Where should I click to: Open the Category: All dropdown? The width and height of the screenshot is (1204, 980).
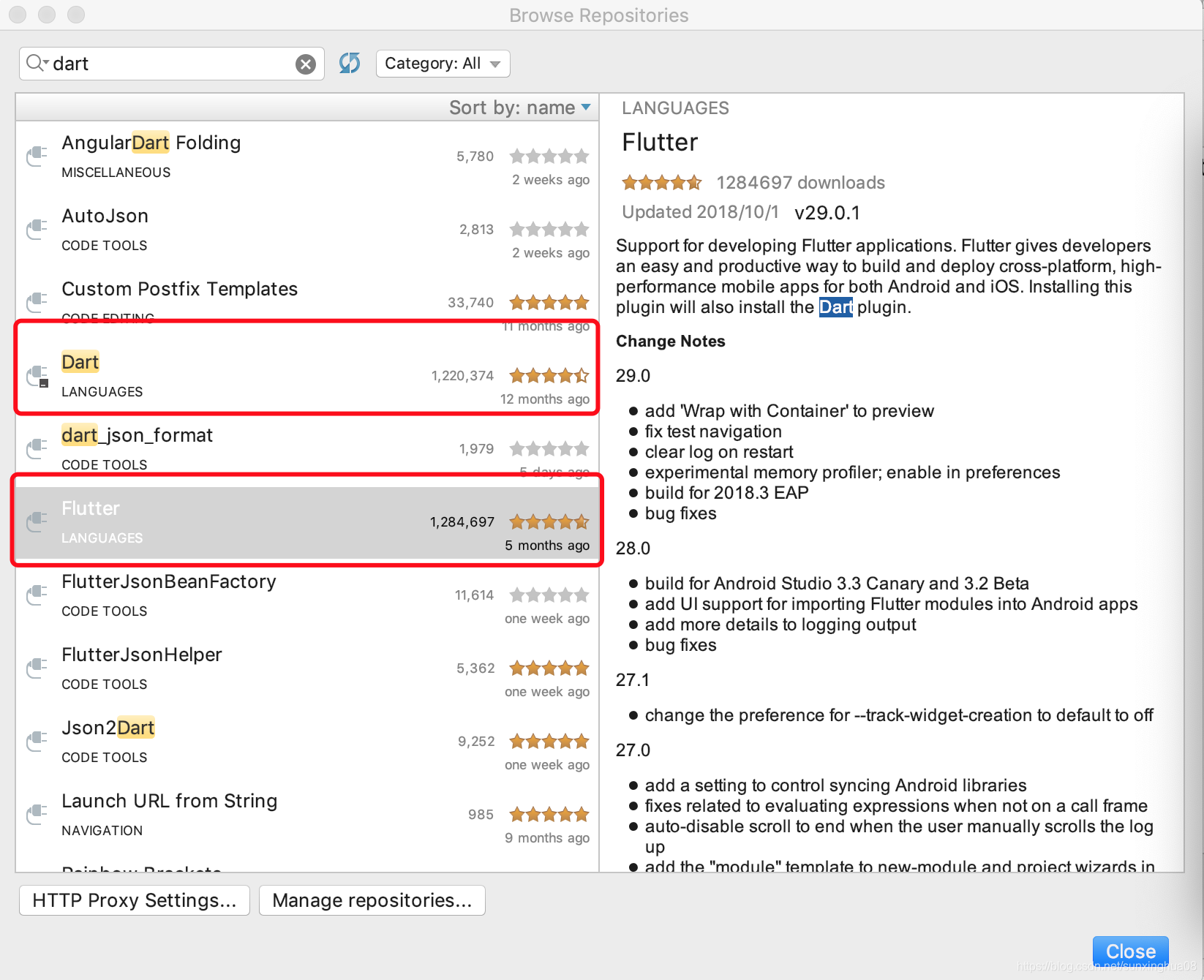[x=443, y=64]
